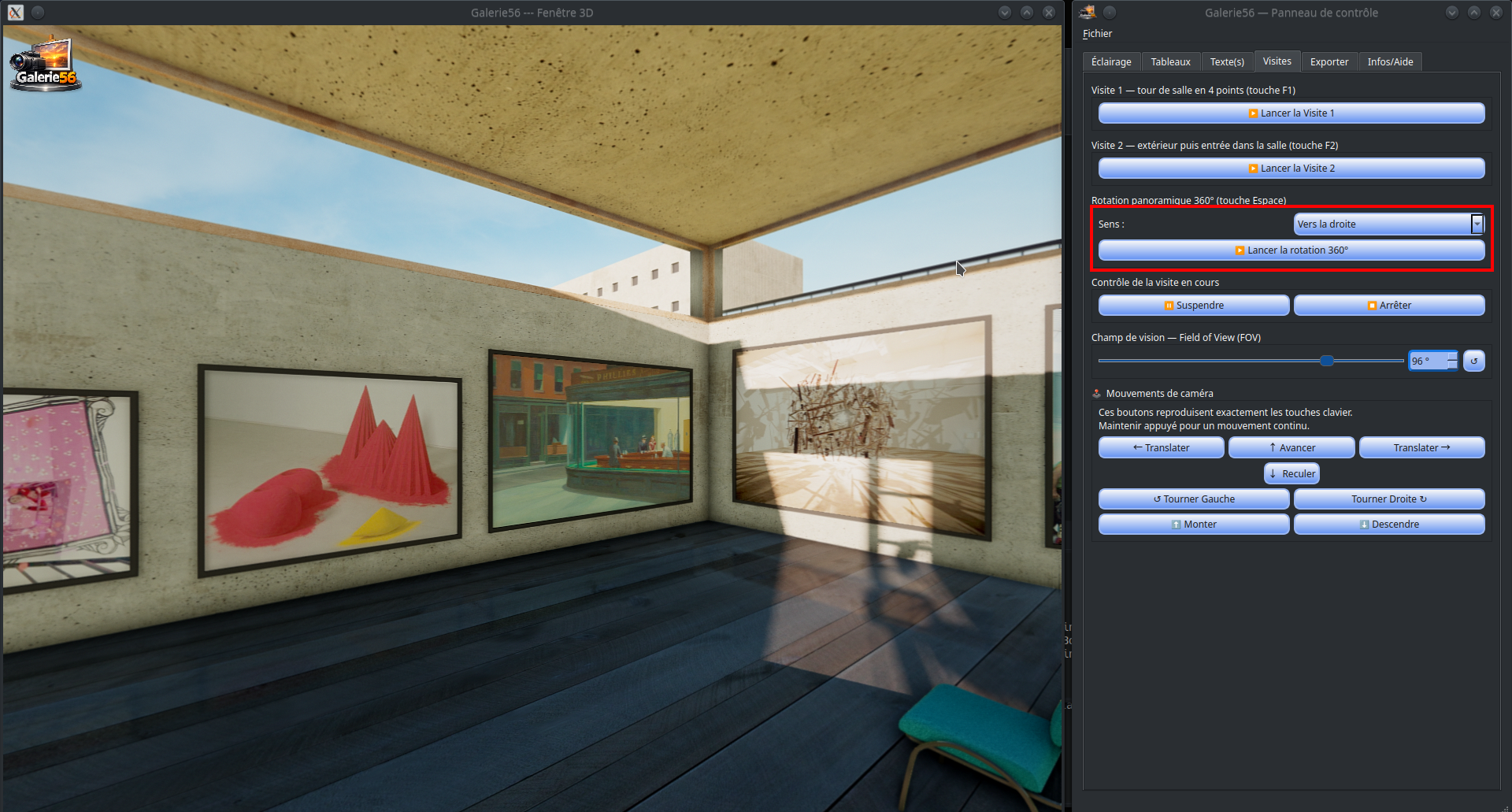The image size is (1512, 812).
Task: Click the Descendre button
Action: [x=1389, y=525]
